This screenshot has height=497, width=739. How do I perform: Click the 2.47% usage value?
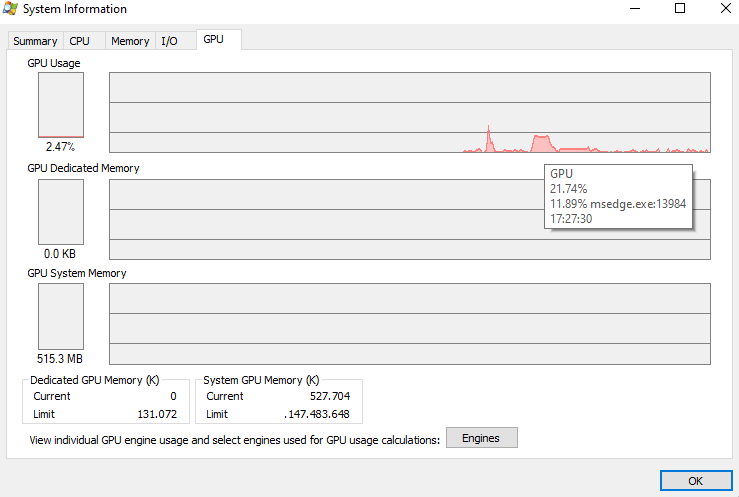pos(60,147)
